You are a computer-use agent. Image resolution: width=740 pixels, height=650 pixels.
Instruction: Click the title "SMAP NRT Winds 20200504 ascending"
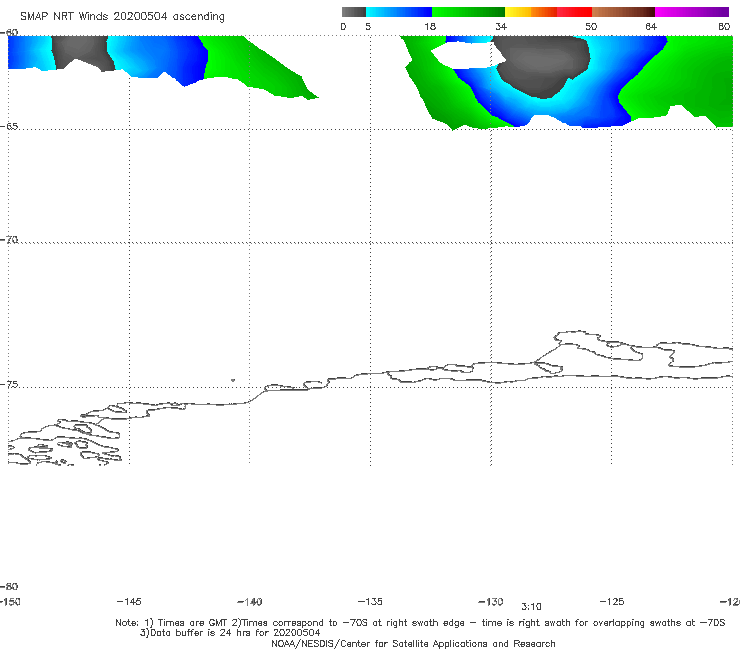(122, 17)
